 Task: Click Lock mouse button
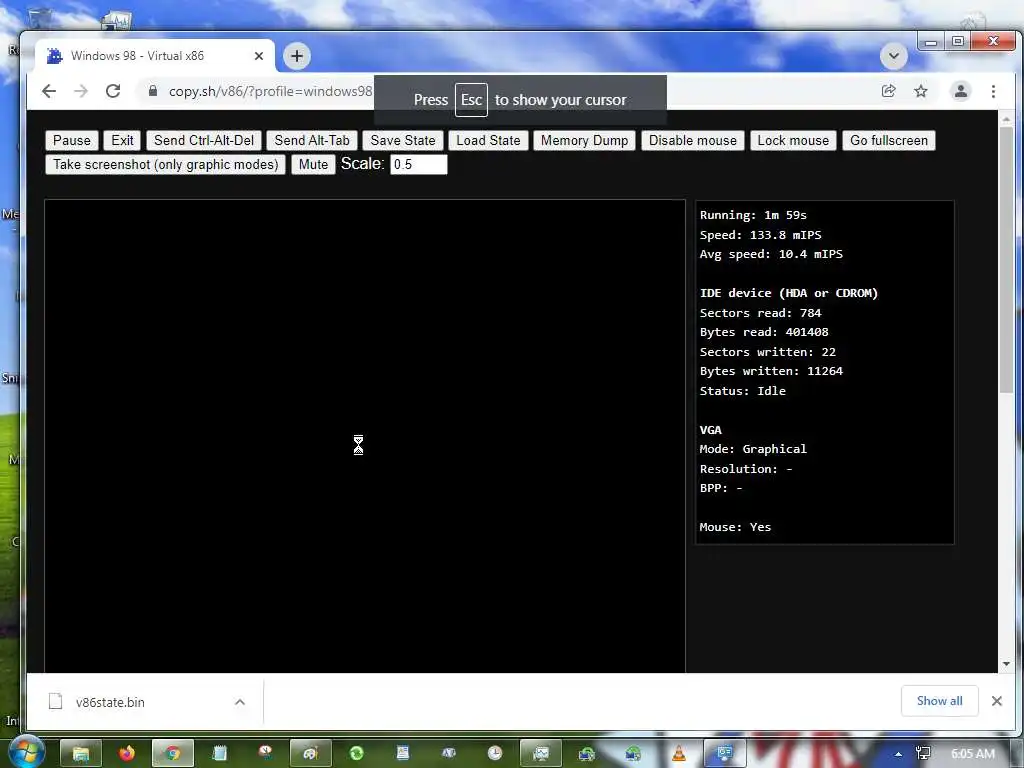(793, 140)
